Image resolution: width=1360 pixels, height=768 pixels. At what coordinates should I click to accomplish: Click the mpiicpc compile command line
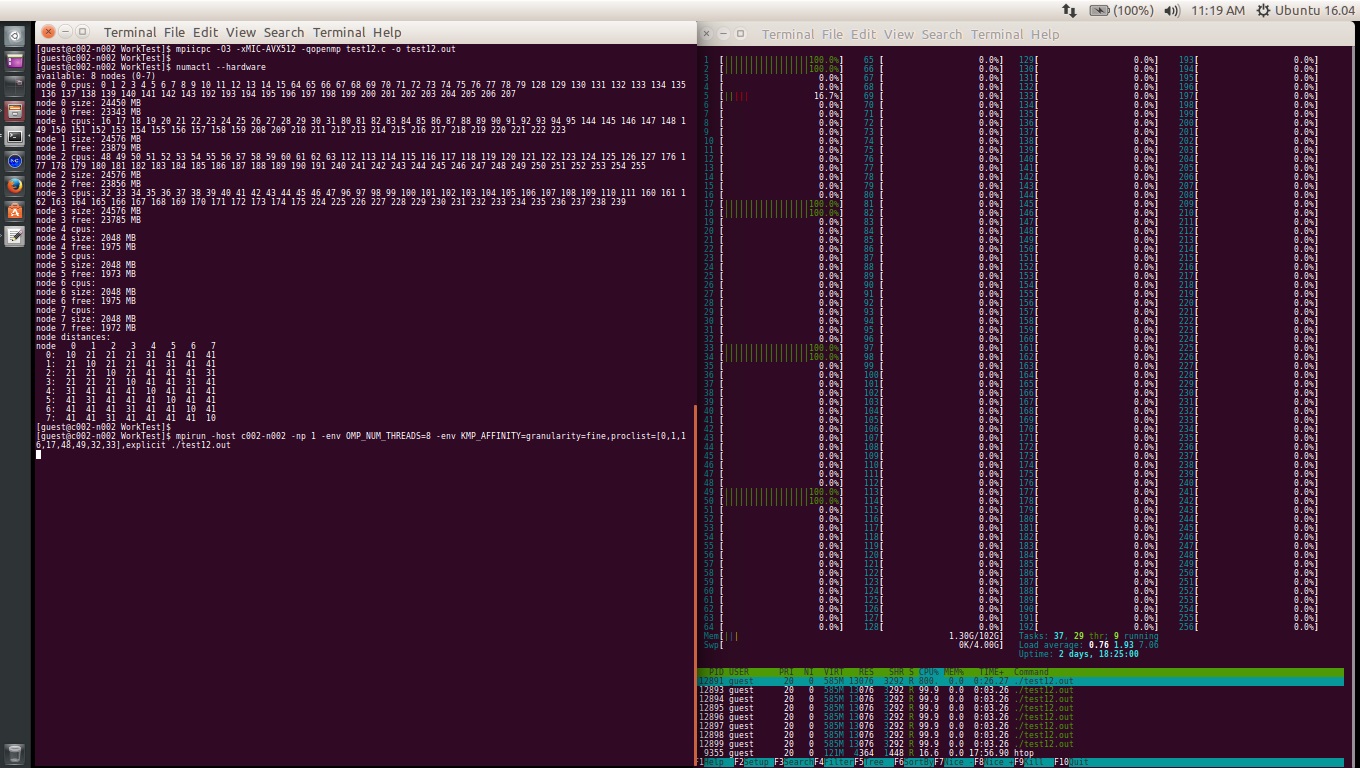pyautogui.click(x=246, y=49)
